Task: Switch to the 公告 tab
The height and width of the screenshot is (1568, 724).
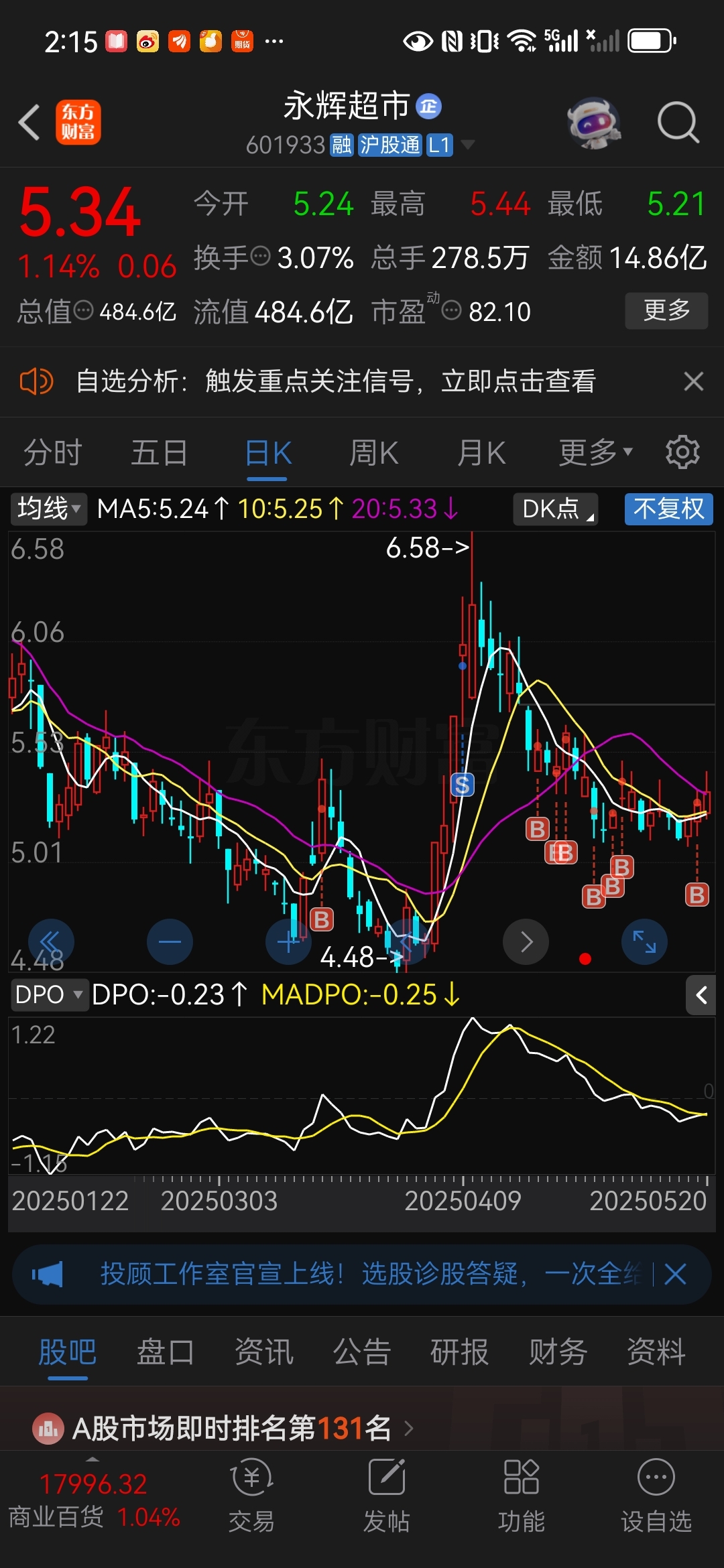Action: (x=362, y=1352)
